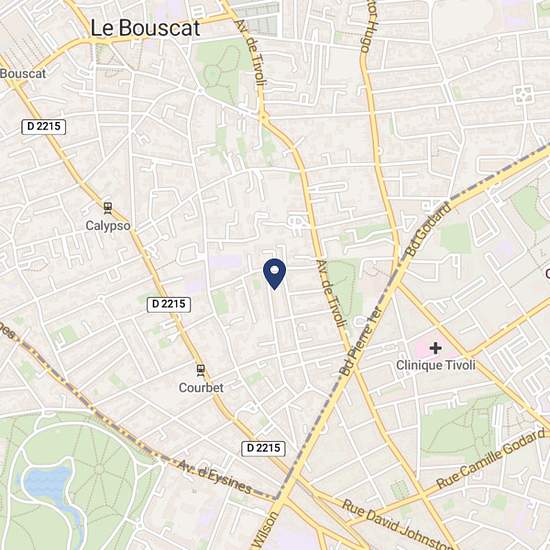Click the dark blue location pin marker
The image size is (550, 550).
pyautogui.click(x=275, y=274)
